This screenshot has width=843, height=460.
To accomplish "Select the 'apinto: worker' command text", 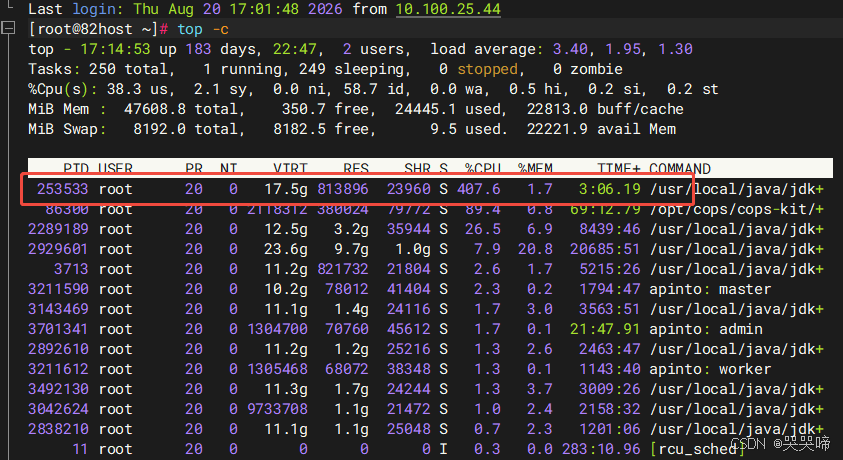I will tap(710, 369).
